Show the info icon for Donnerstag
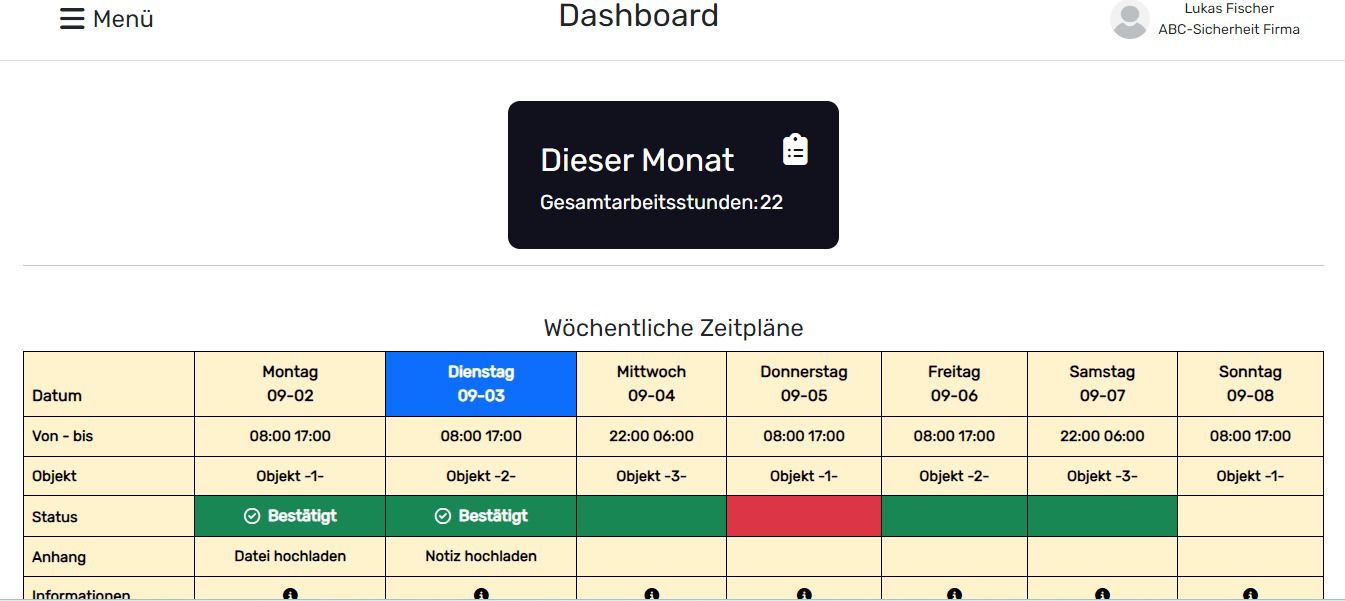1345x601 pixels. pyautogui.click(x=804, y=594)
